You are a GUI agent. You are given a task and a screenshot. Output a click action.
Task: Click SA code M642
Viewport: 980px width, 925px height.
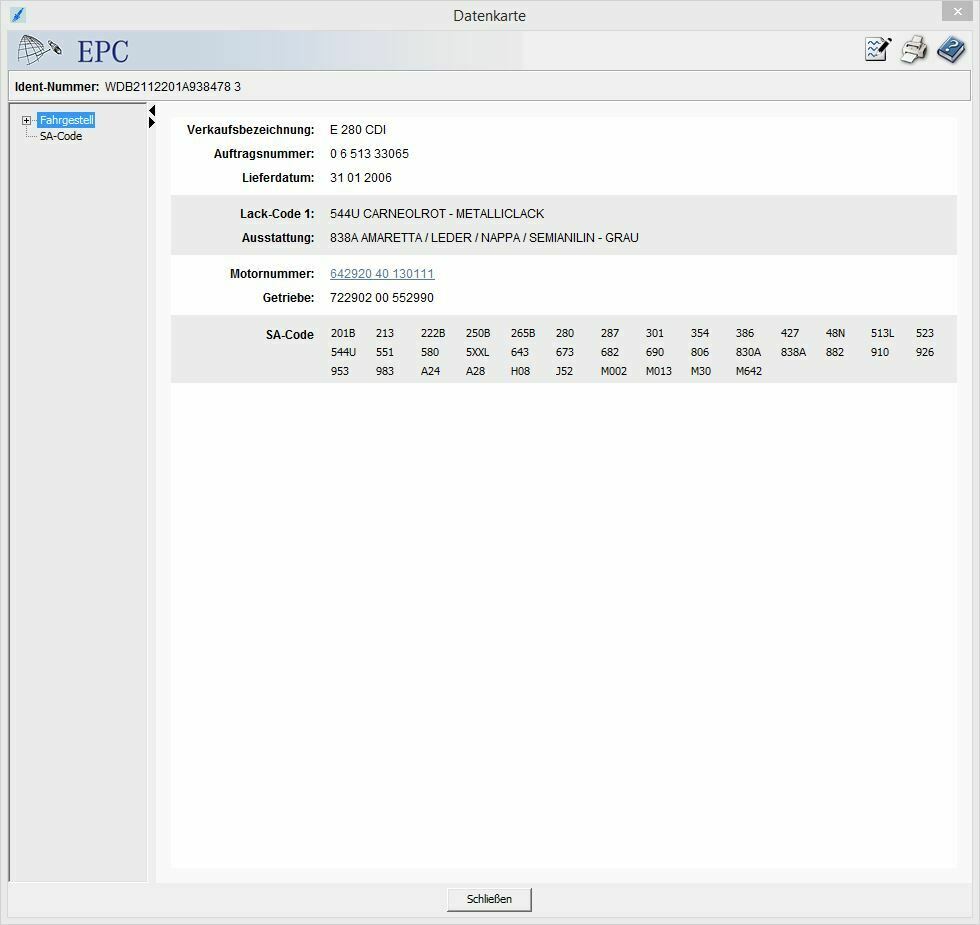pyautogui.click(x=748, y=371)
